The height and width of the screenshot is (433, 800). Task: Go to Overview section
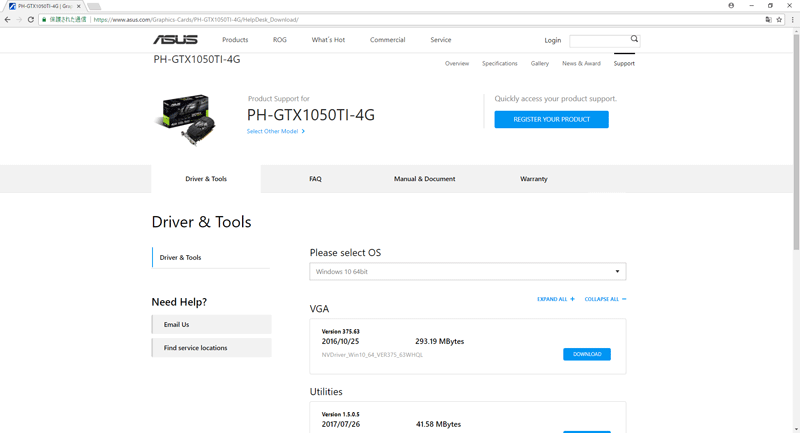pos(457,63)
